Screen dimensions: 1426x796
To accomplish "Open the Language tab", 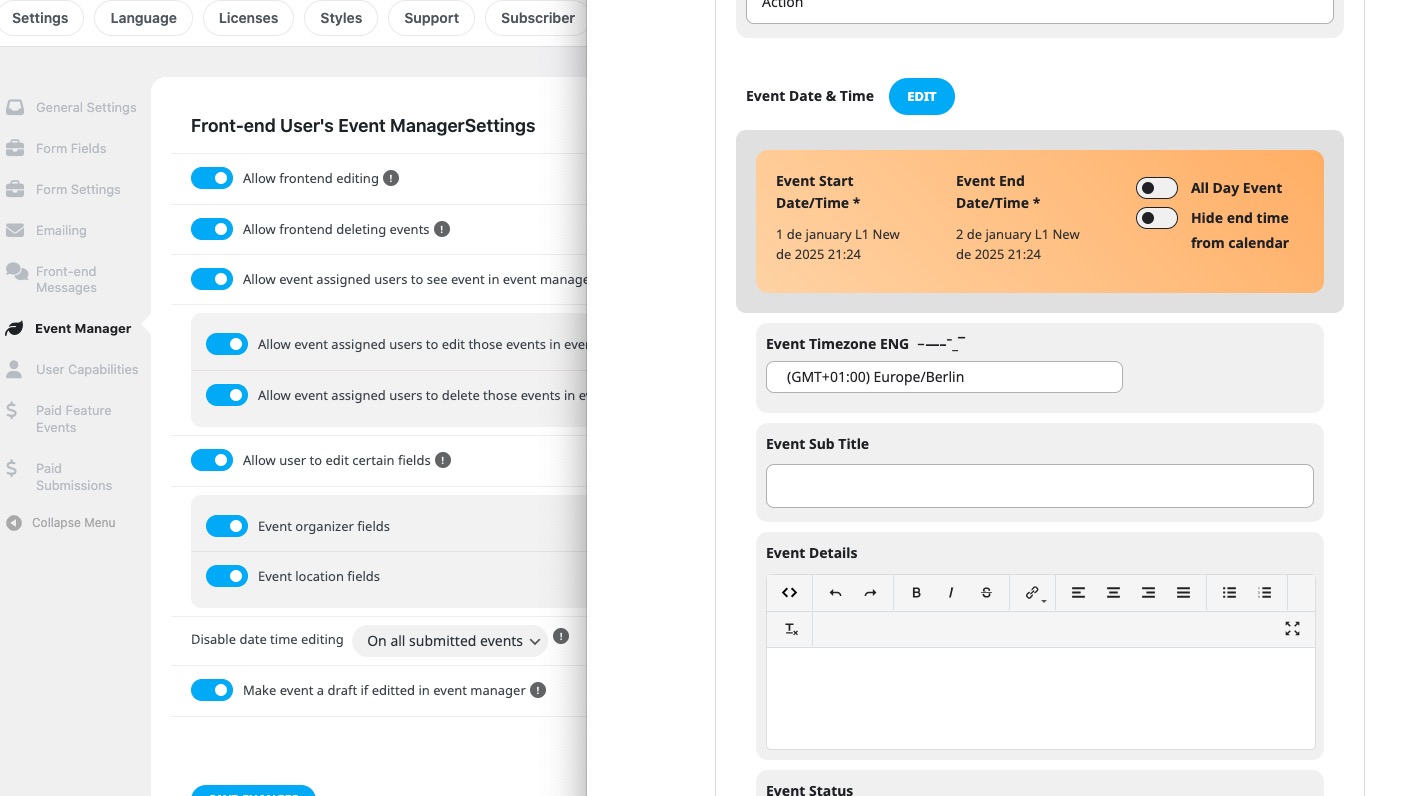I will point(143,18).
